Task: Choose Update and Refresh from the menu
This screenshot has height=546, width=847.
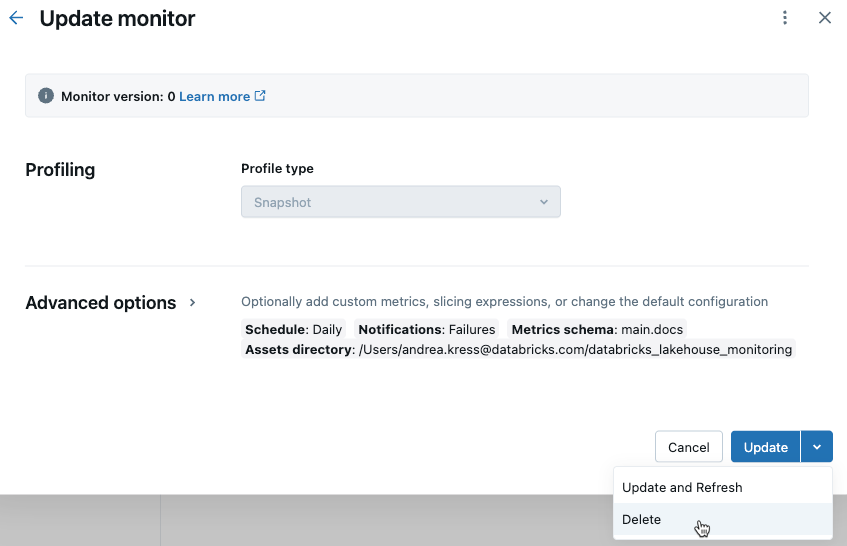Action: click(x=682, y=487)
